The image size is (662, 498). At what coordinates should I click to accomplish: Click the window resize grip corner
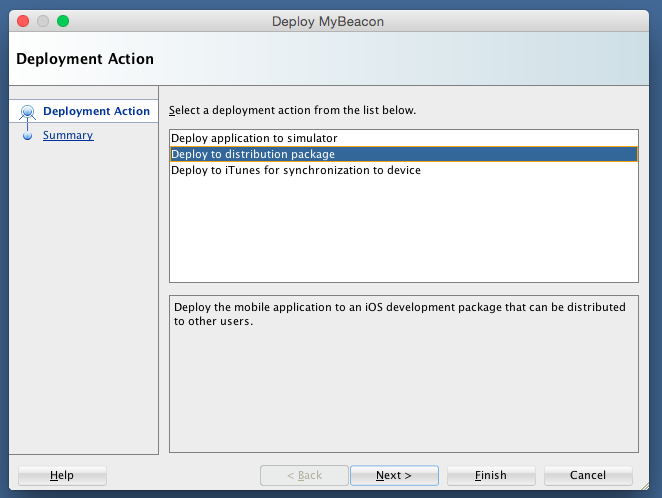coord(644,486)
